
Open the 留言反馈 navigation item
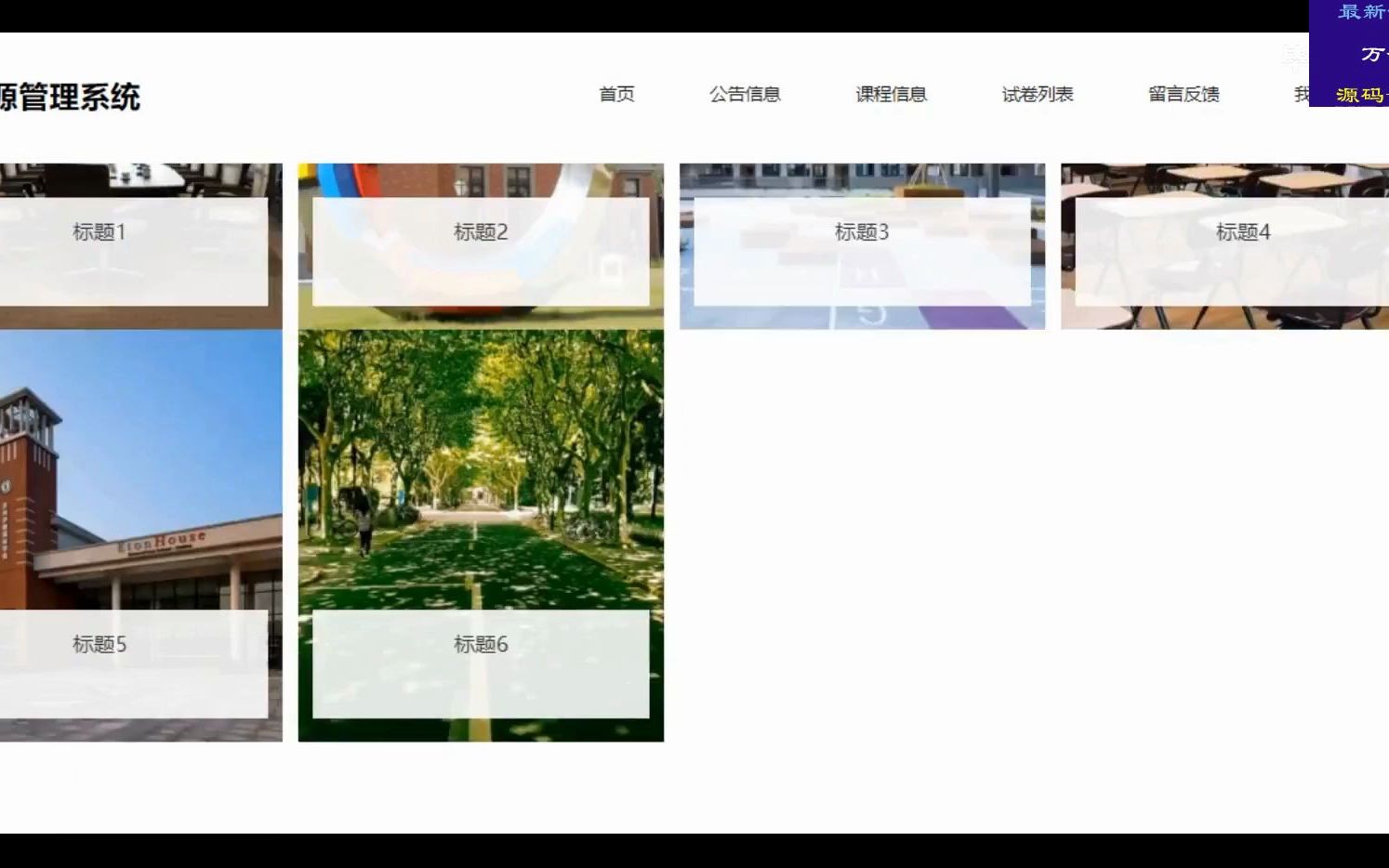tap(1184, 93)
